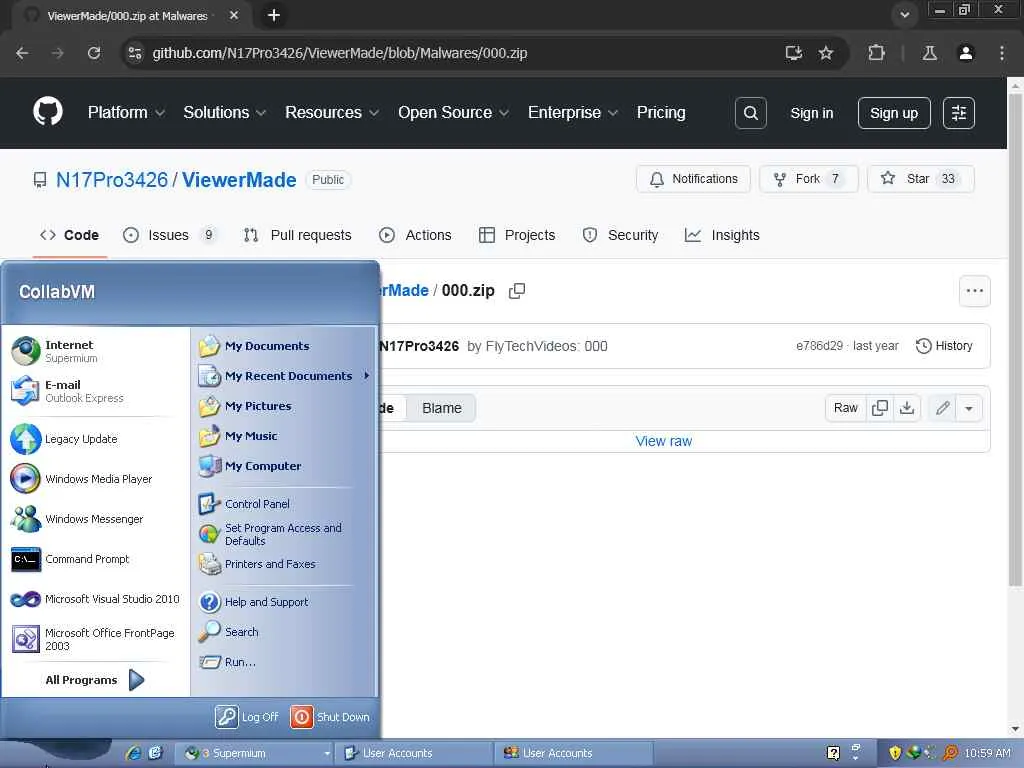
Task: Open Pricing page
Action: coord(661,112)
